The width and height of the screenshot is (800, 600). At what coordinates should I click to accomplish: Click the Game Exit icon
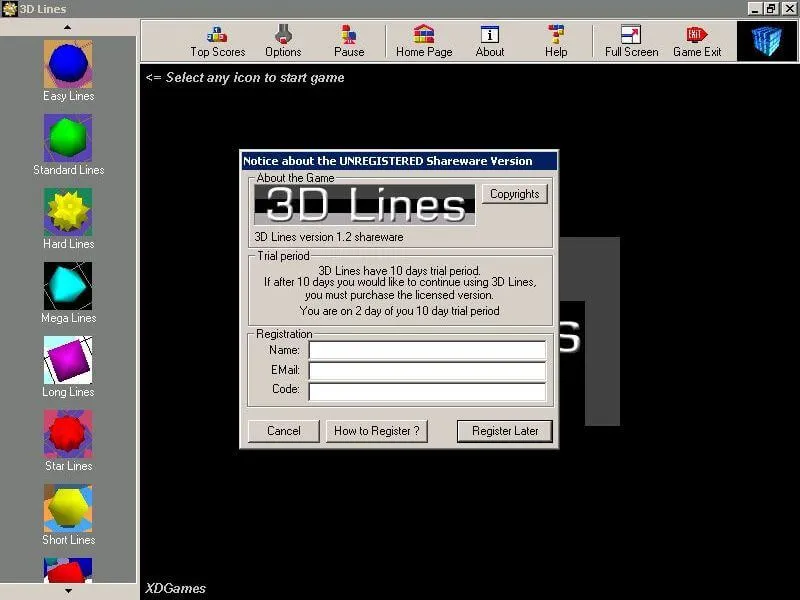[697, 41]
